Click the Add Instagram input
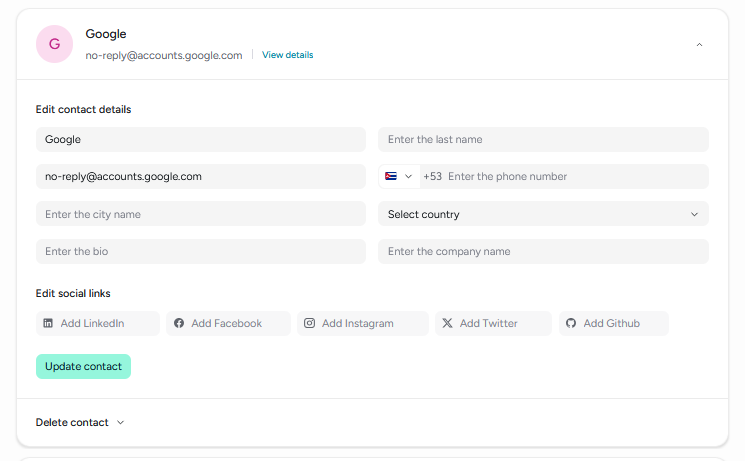This screenshot has width=747, height=461. [x=363, y=323]
